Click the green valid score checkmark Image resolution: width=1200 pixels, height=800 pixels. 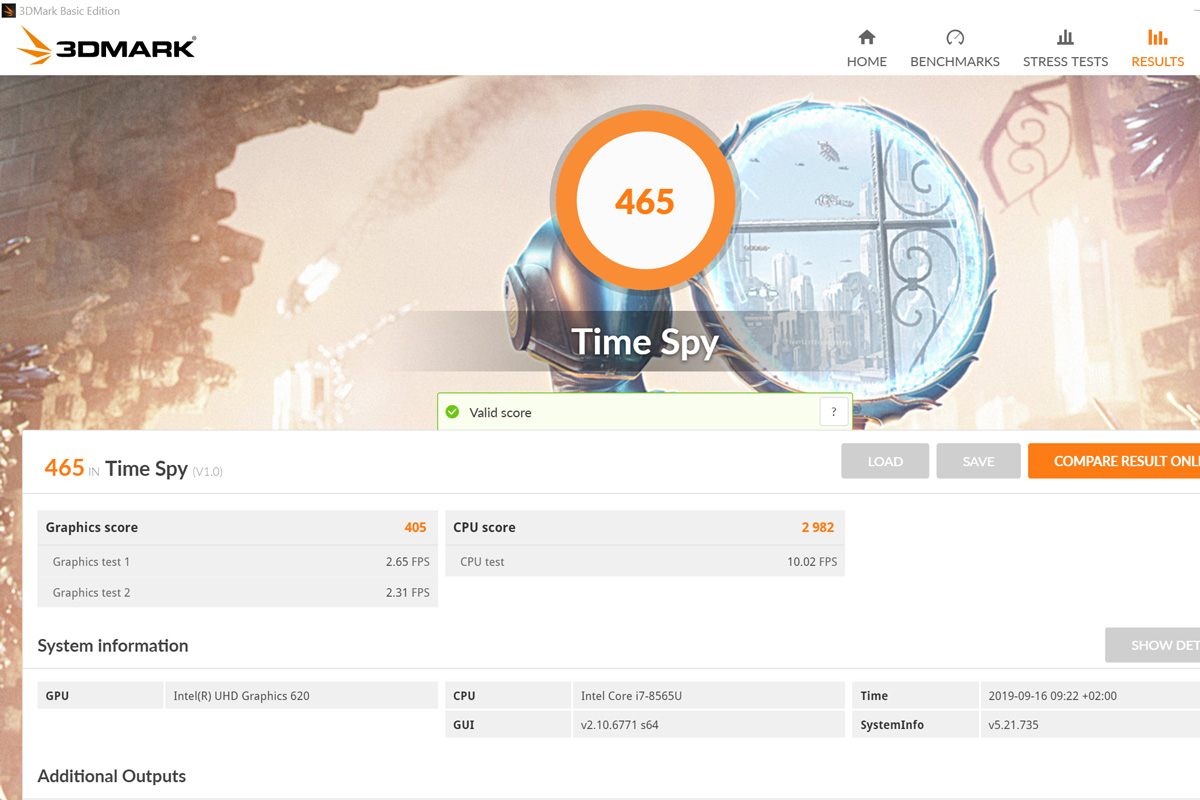tap(452, 412)
